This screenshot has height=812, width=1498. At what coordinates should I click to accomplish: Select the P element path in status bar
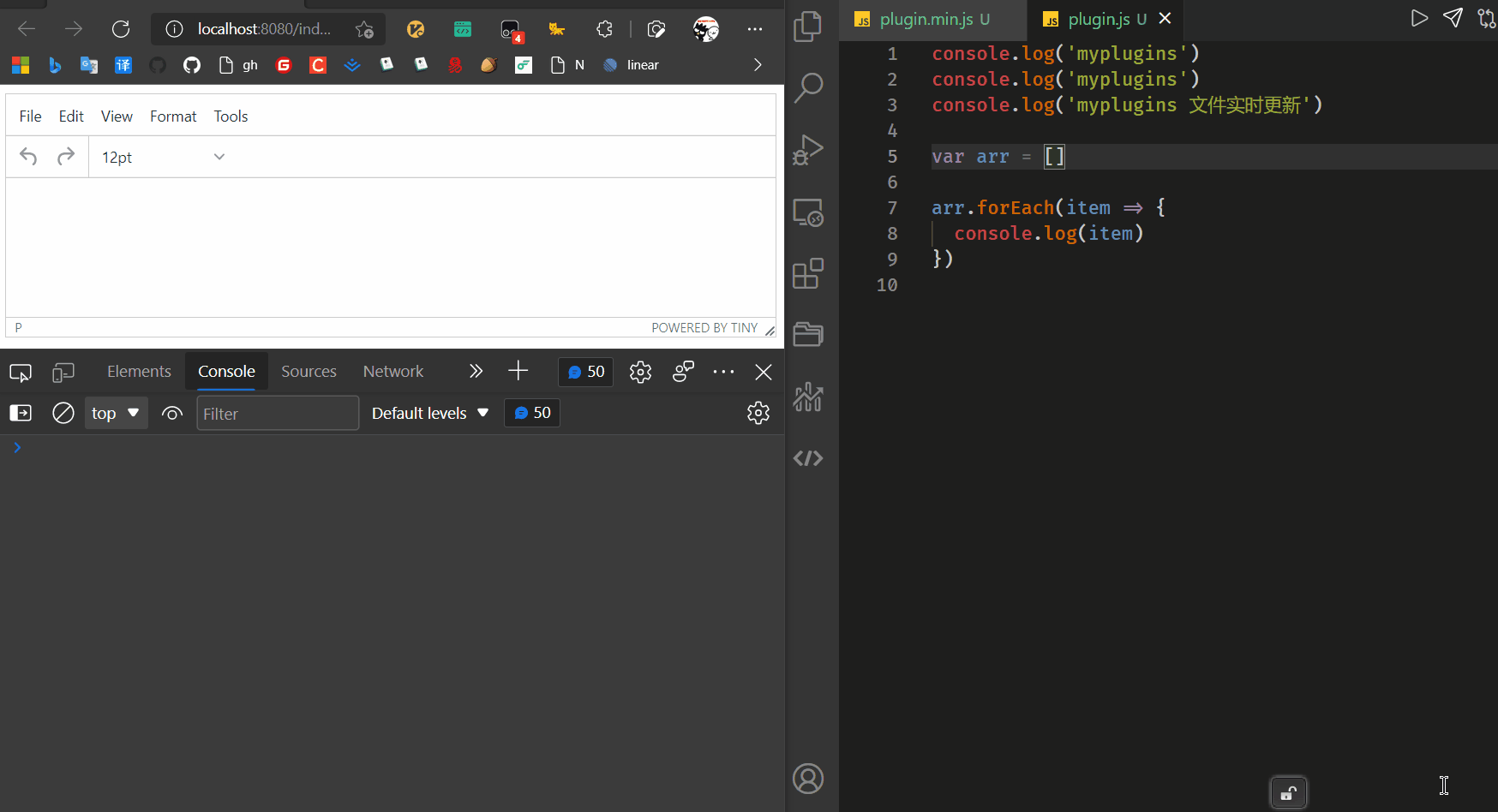tap(18, 328)
